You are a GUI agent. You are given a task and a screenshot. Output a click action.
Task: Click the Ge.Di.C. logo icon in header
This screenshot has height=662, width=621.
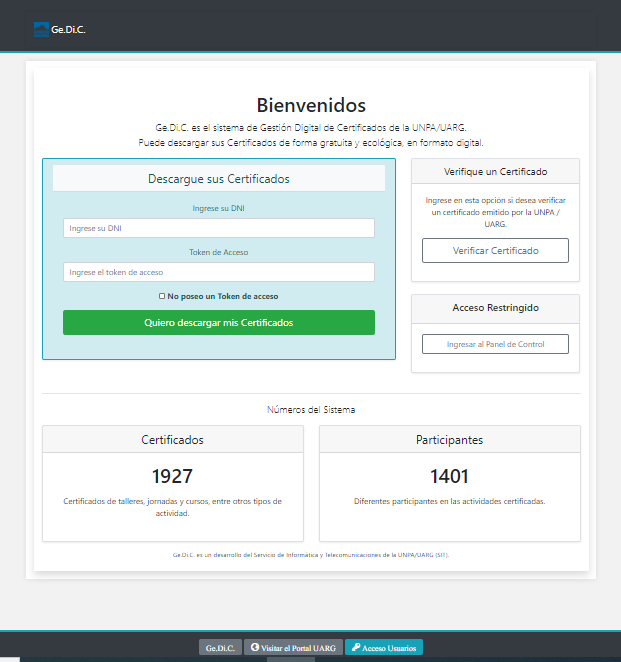(41, 29)
